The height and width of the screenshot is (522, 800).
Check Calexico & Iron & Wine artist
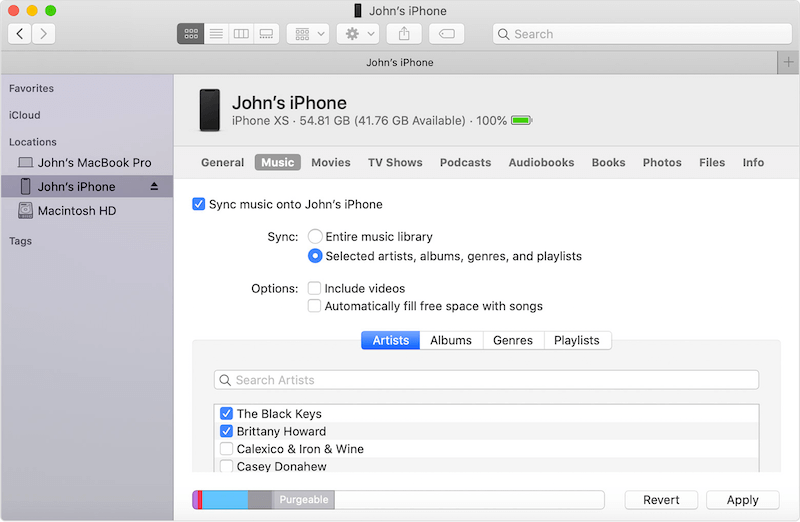[x=227, y=449]
